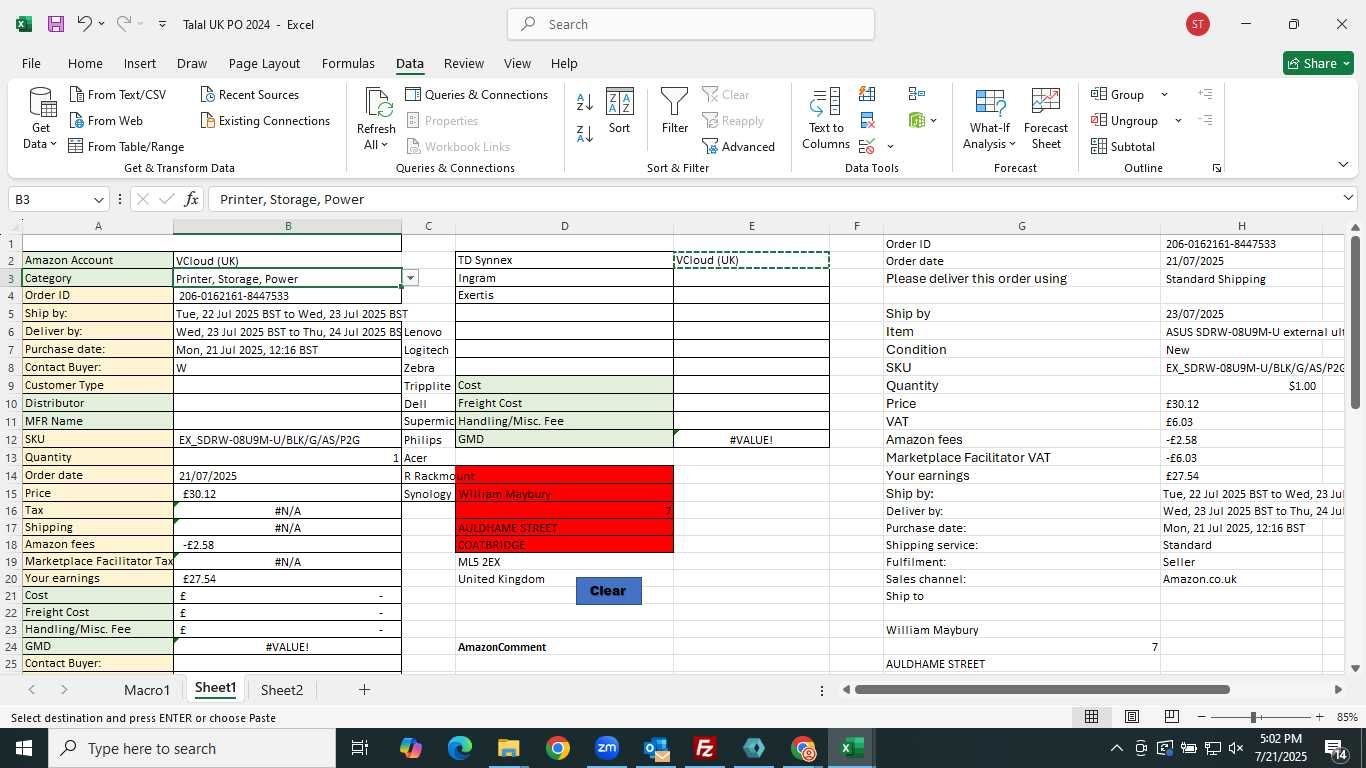The image size is (1366, 768).
Task: Open the Page Layout tab
Action: 264,63
